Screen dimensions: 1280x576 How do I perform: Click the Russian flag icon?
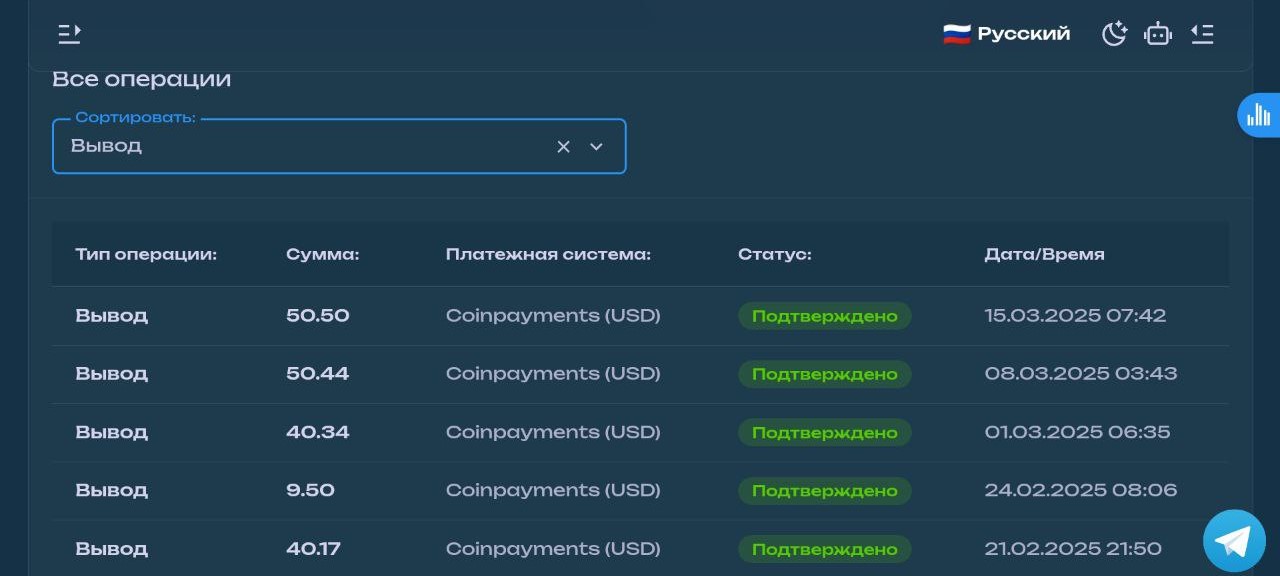pos(956,34)
